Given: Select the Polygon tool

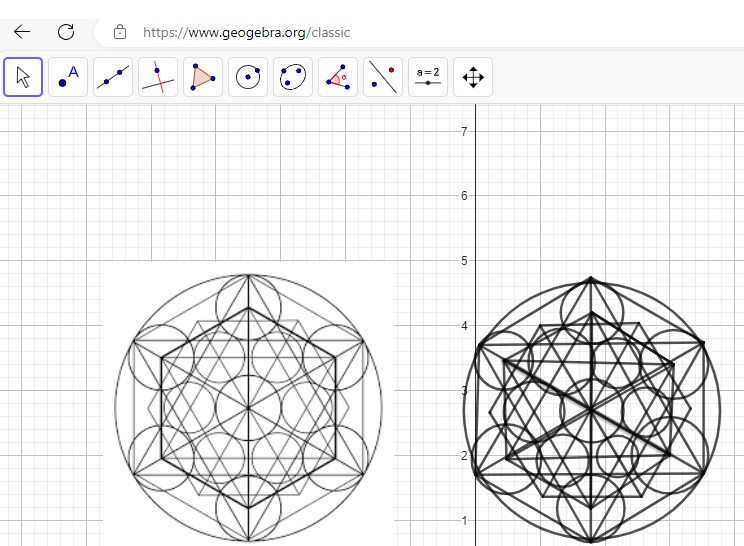Looking at the screenshot, I should point(203,77).
